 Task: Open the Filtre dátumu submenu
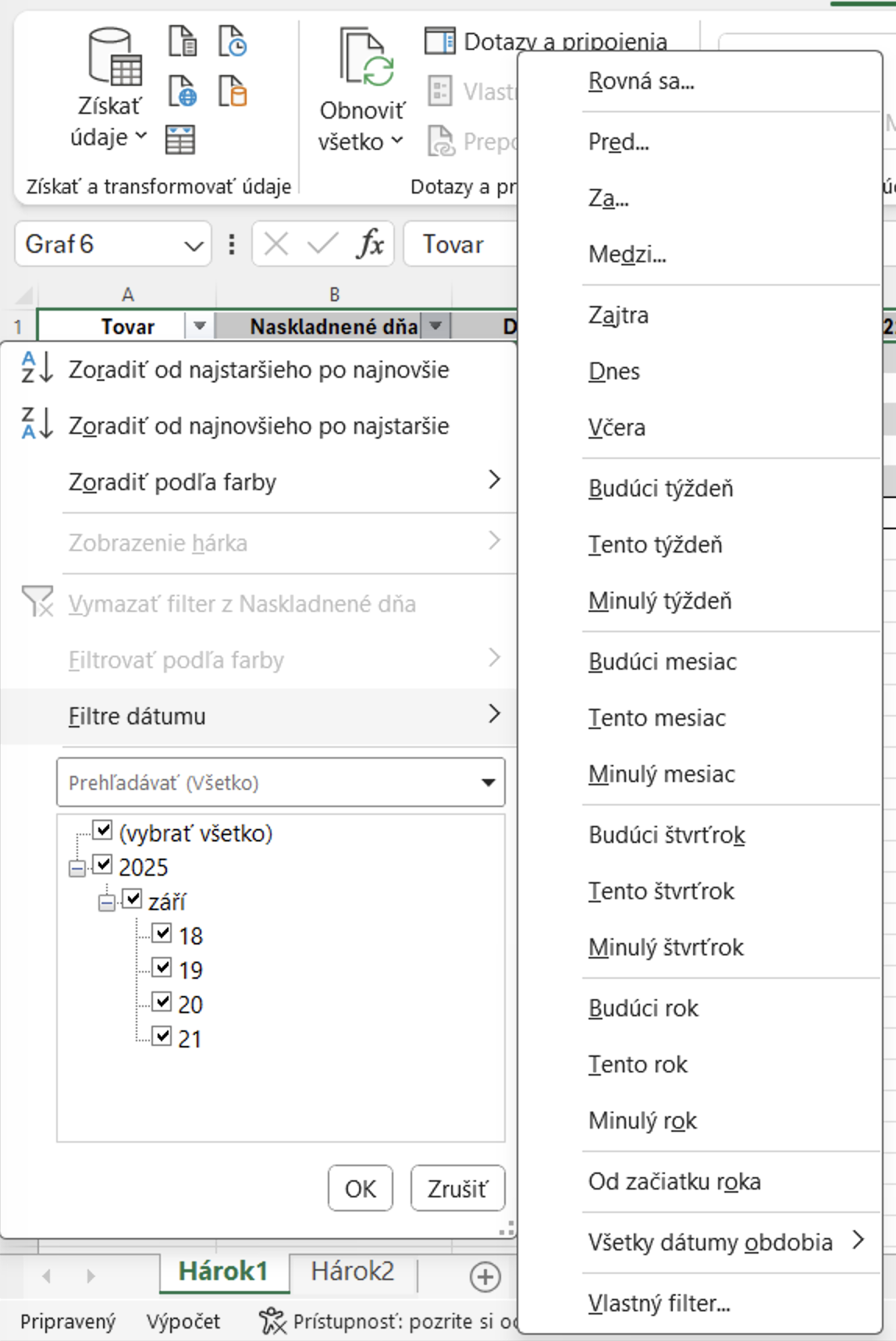258,716
